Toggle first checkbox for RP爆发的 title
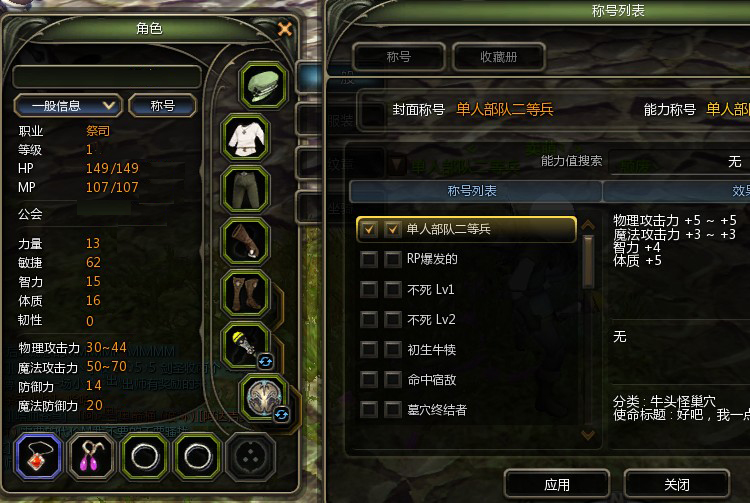The image size is (750, 503). [x=368, y=260]
